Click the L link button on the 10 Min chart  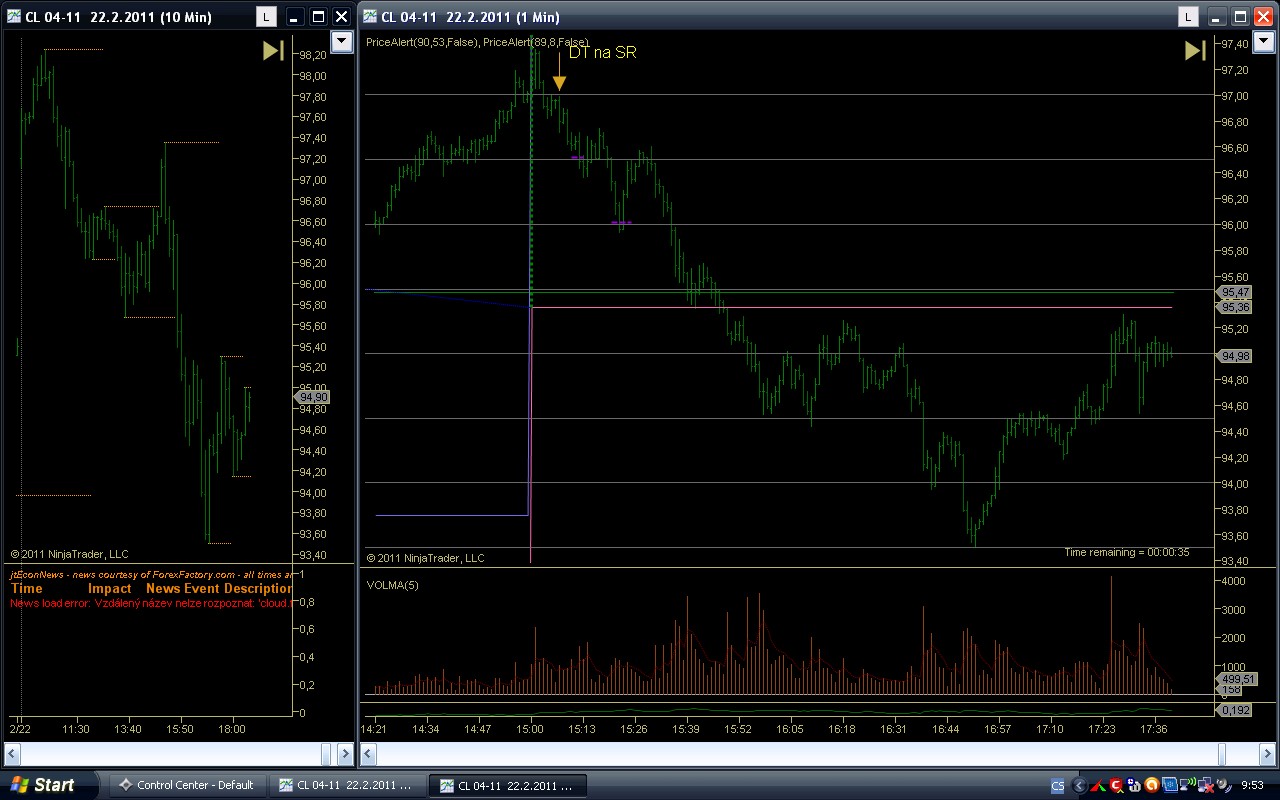click(266, 17)
